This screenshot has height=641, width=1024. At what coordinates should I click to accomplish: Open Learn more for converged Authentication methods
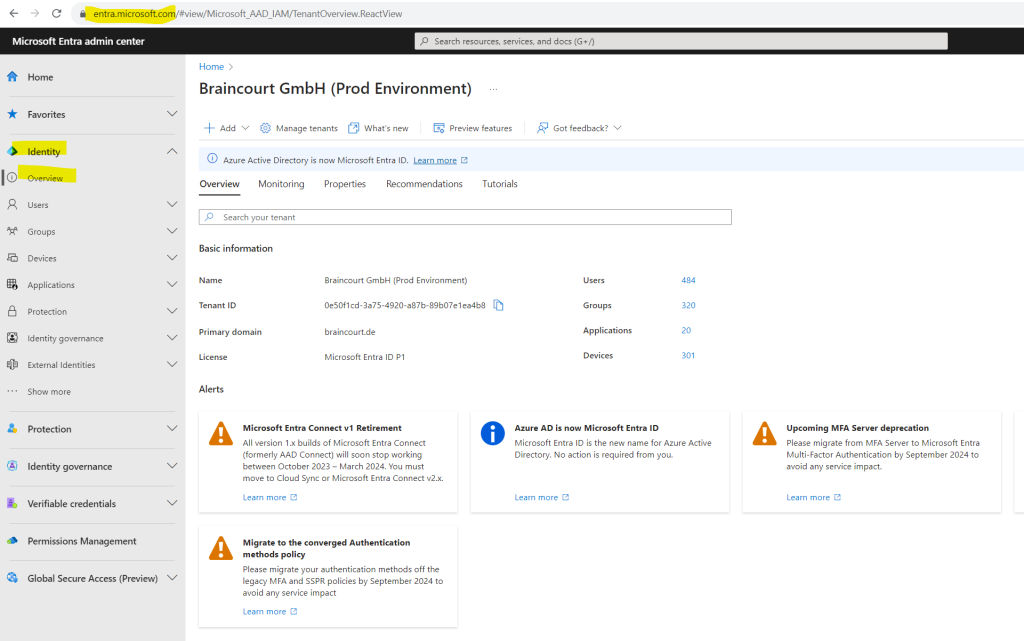pyautogui.click(x=264, y=612)
